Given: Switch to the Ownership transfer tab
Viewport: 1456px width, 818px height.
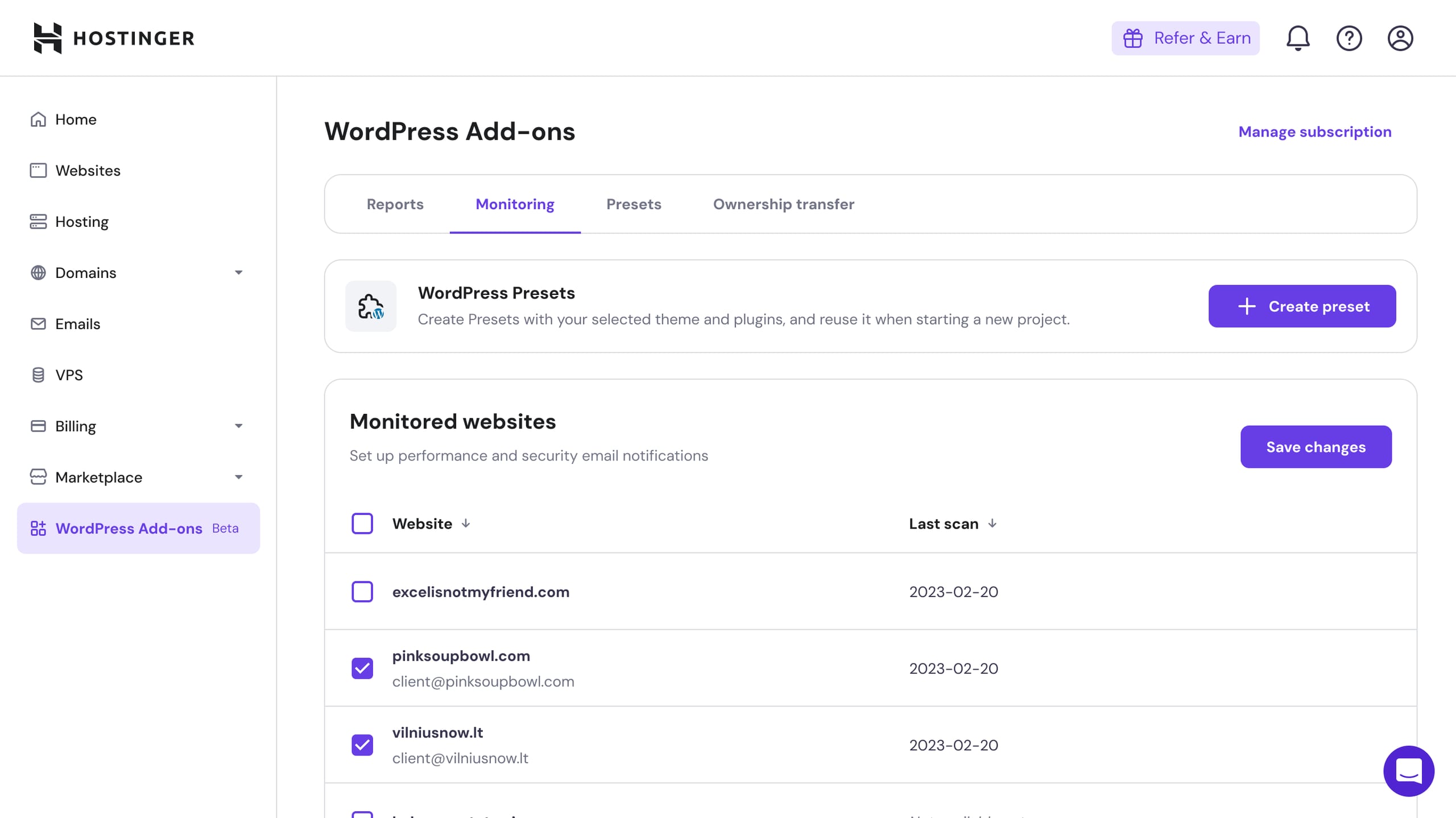Looking at the screenshot, I should point(784,204).
